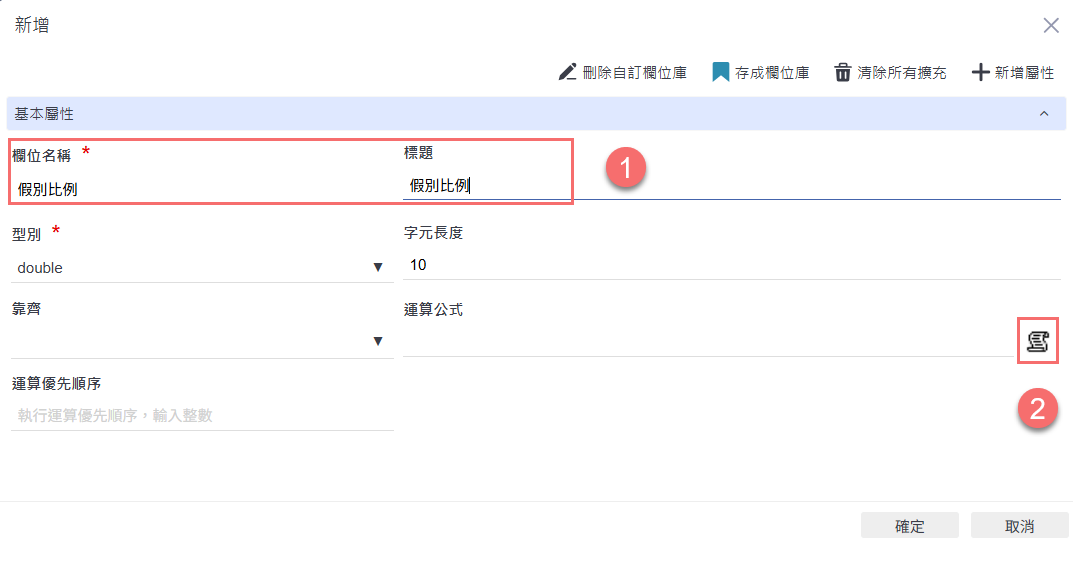Open the 運算公式 formula editor script icon
This screenshot has width=1073, height=565.
coord(1037,341)
